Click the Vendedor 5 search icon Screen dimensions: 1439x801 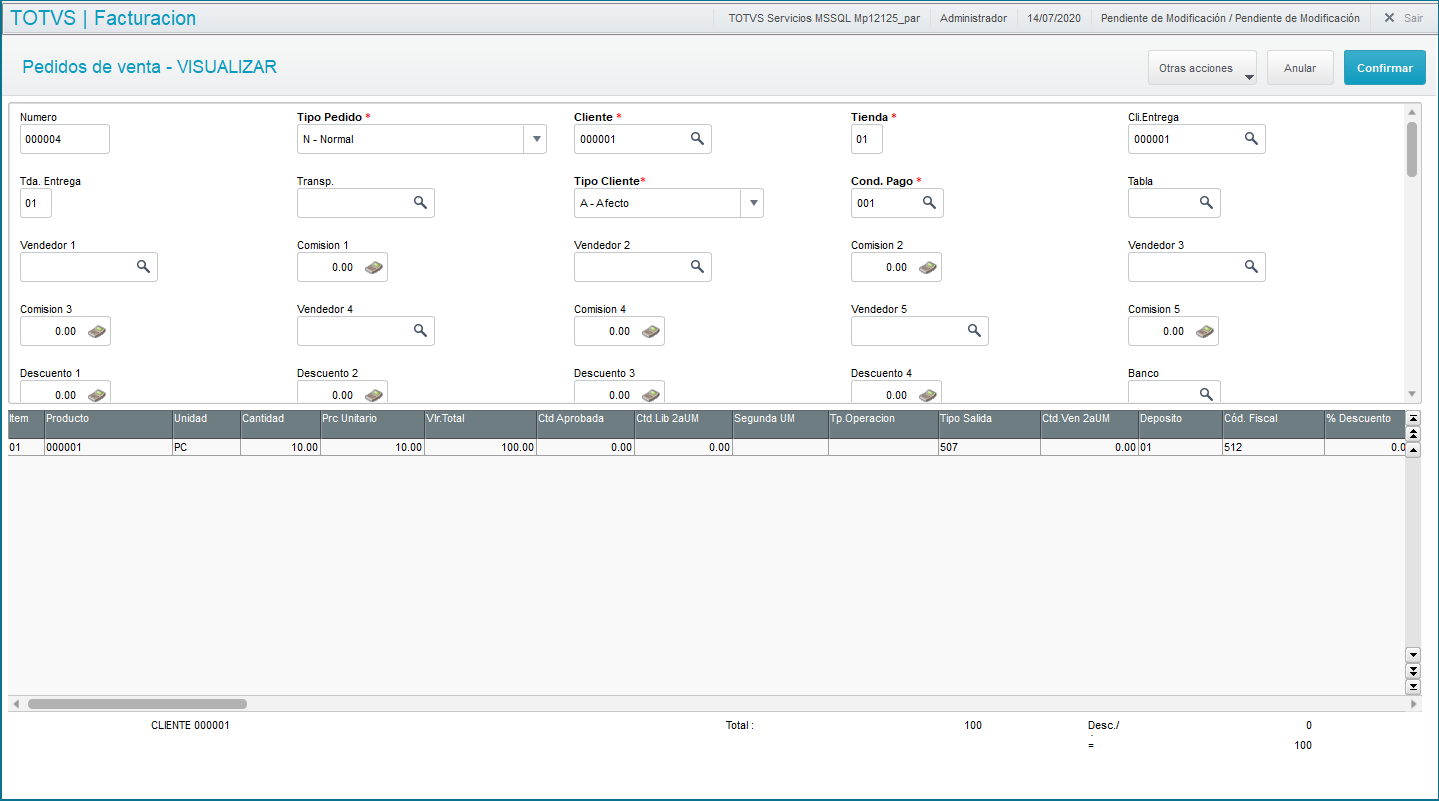[x=974, y=331]
